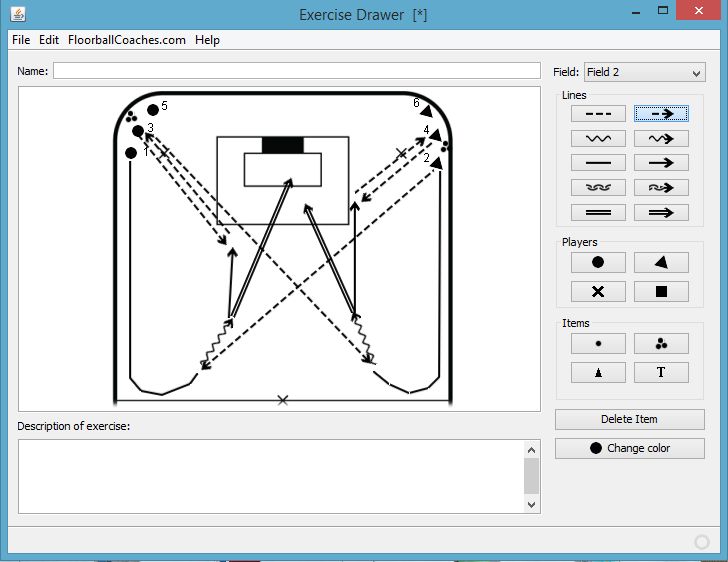Click the Change color button
This screenshot has height=562, width=728.
[629, 448]
